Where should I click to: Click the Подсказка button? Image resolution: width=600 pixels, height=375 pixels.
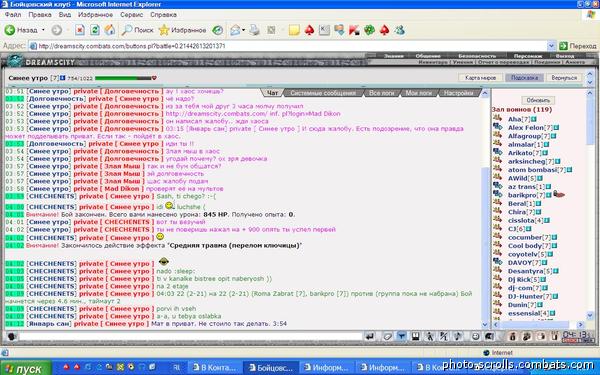524,78
